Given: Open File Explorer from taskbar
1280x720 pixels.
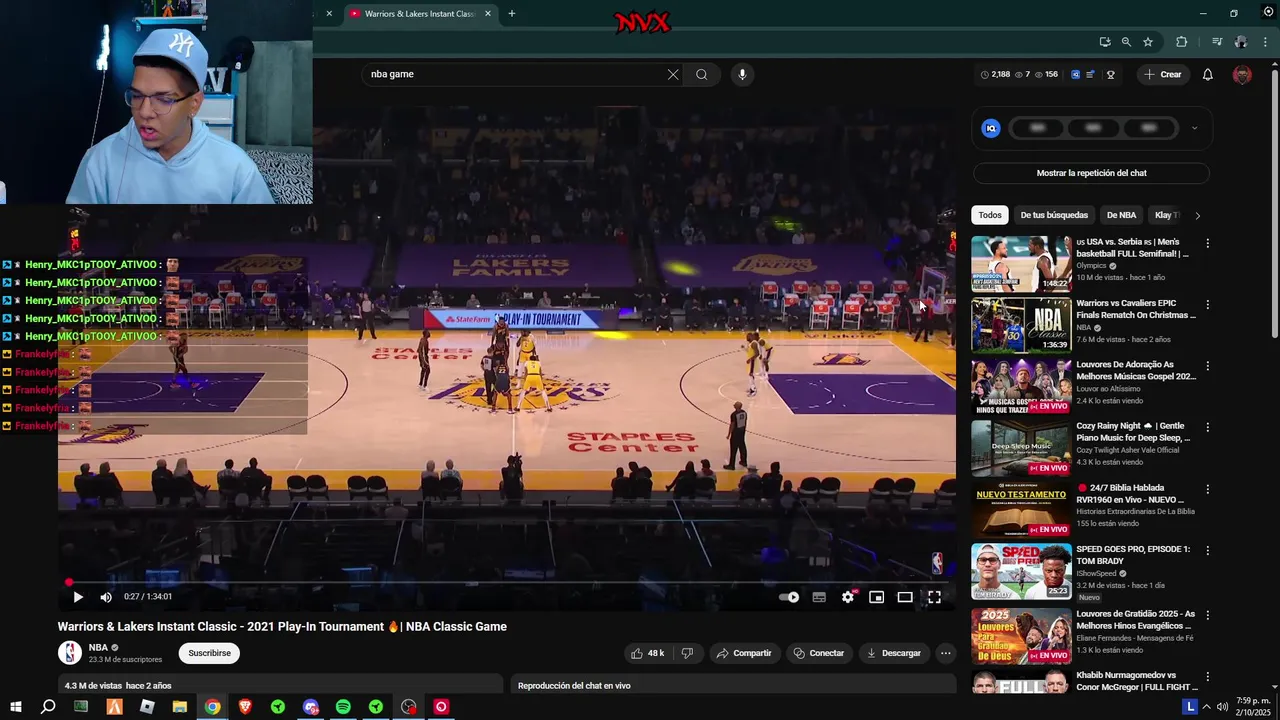Looking at the screenshot, I should coord(180,707).
